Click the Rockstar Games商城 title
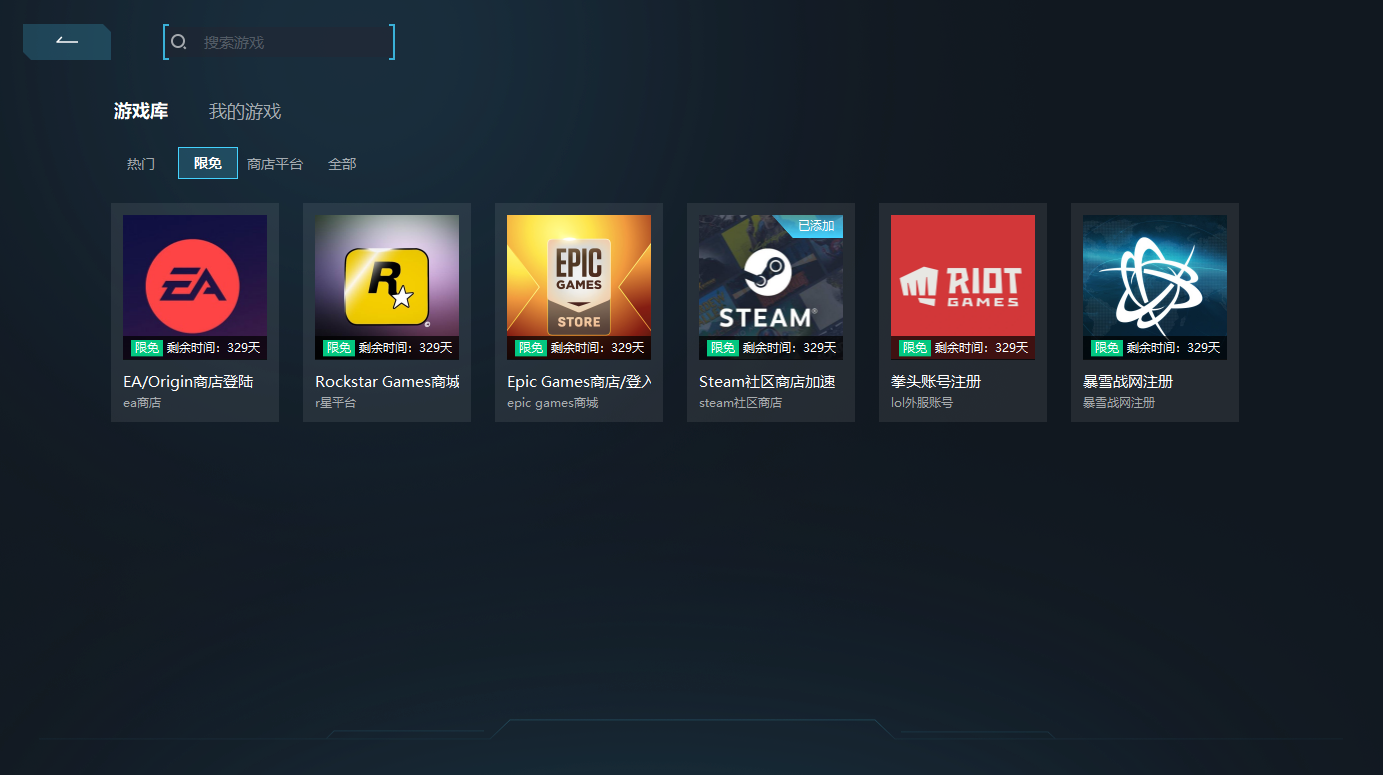This screenshot has width=1383, height=775. tap(387, 382)
